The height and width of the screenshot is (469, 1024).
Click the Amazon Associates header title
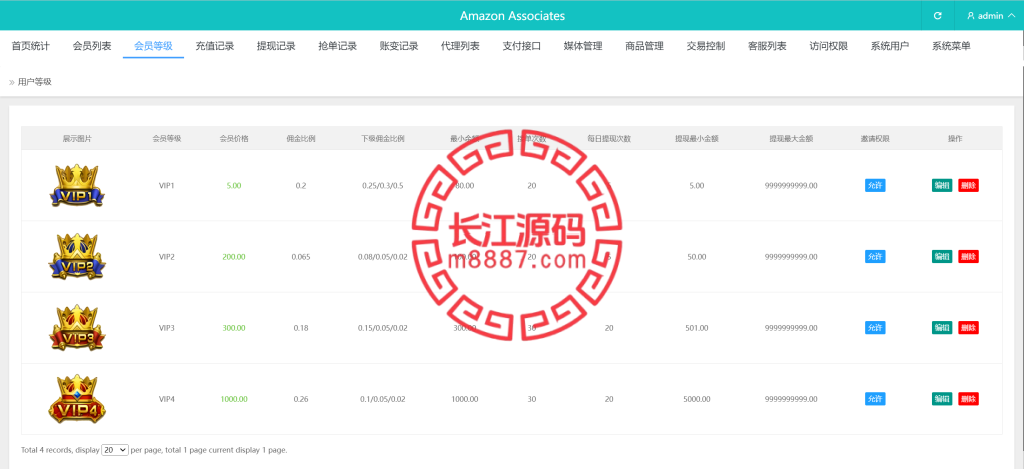(512, 16)
